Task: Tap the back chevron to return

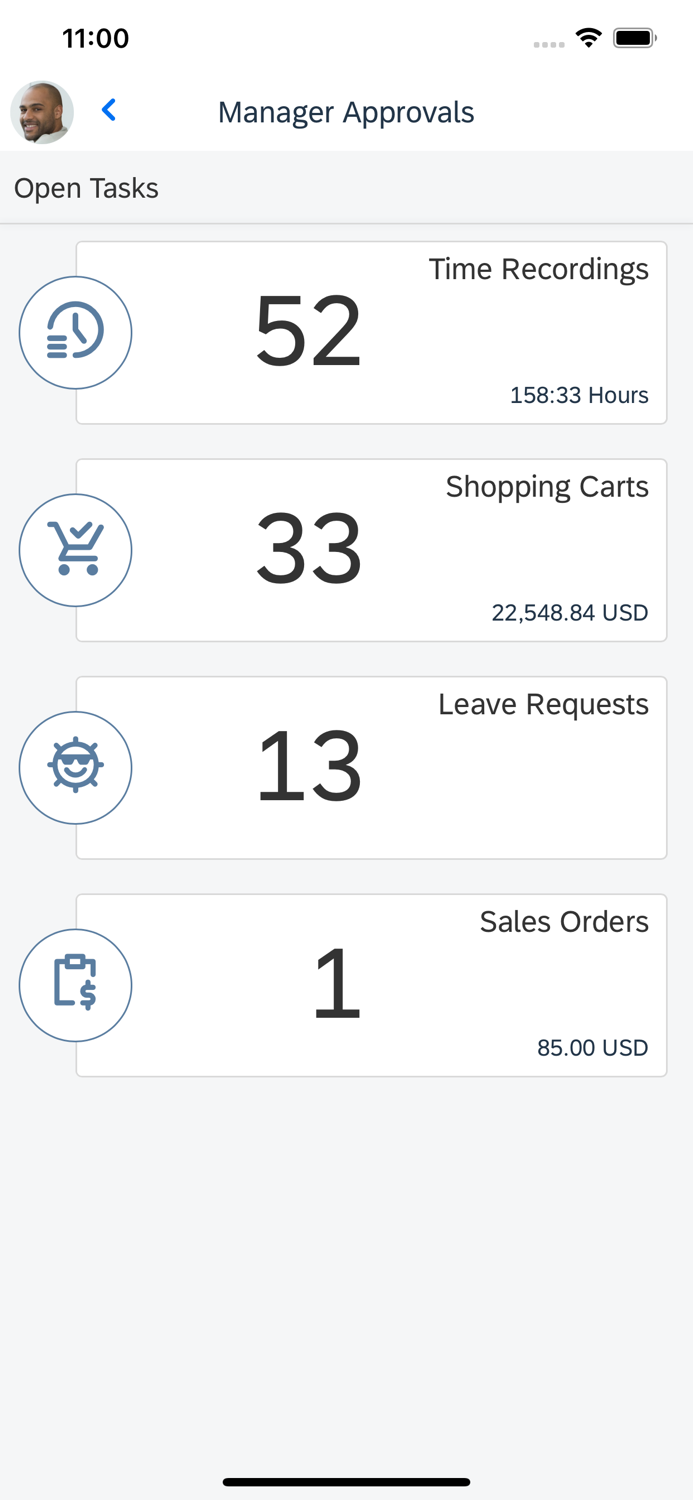Action: pyautogui.click(x=108, y=111)
